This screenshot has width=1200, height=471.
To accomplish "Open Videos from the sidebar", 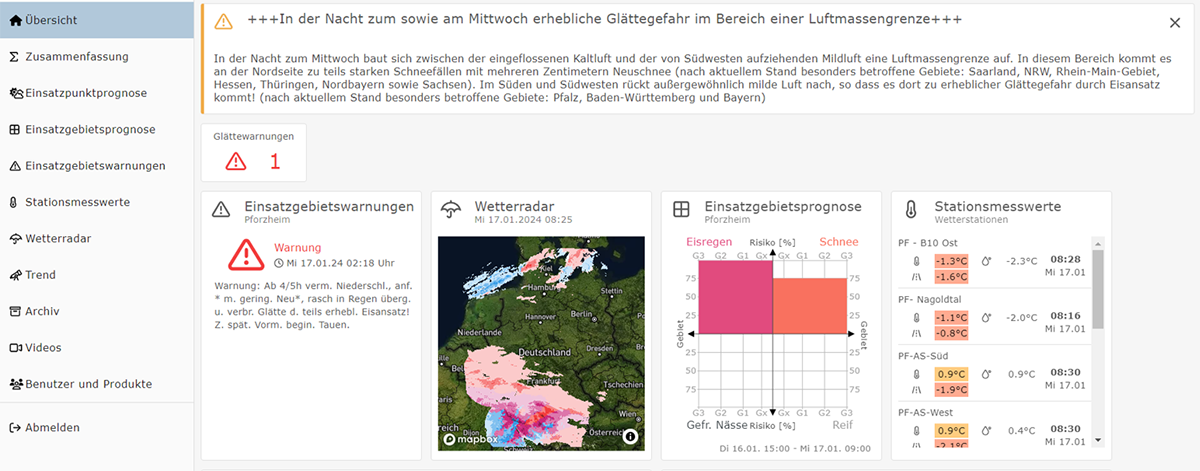I will tap(42, 348).
